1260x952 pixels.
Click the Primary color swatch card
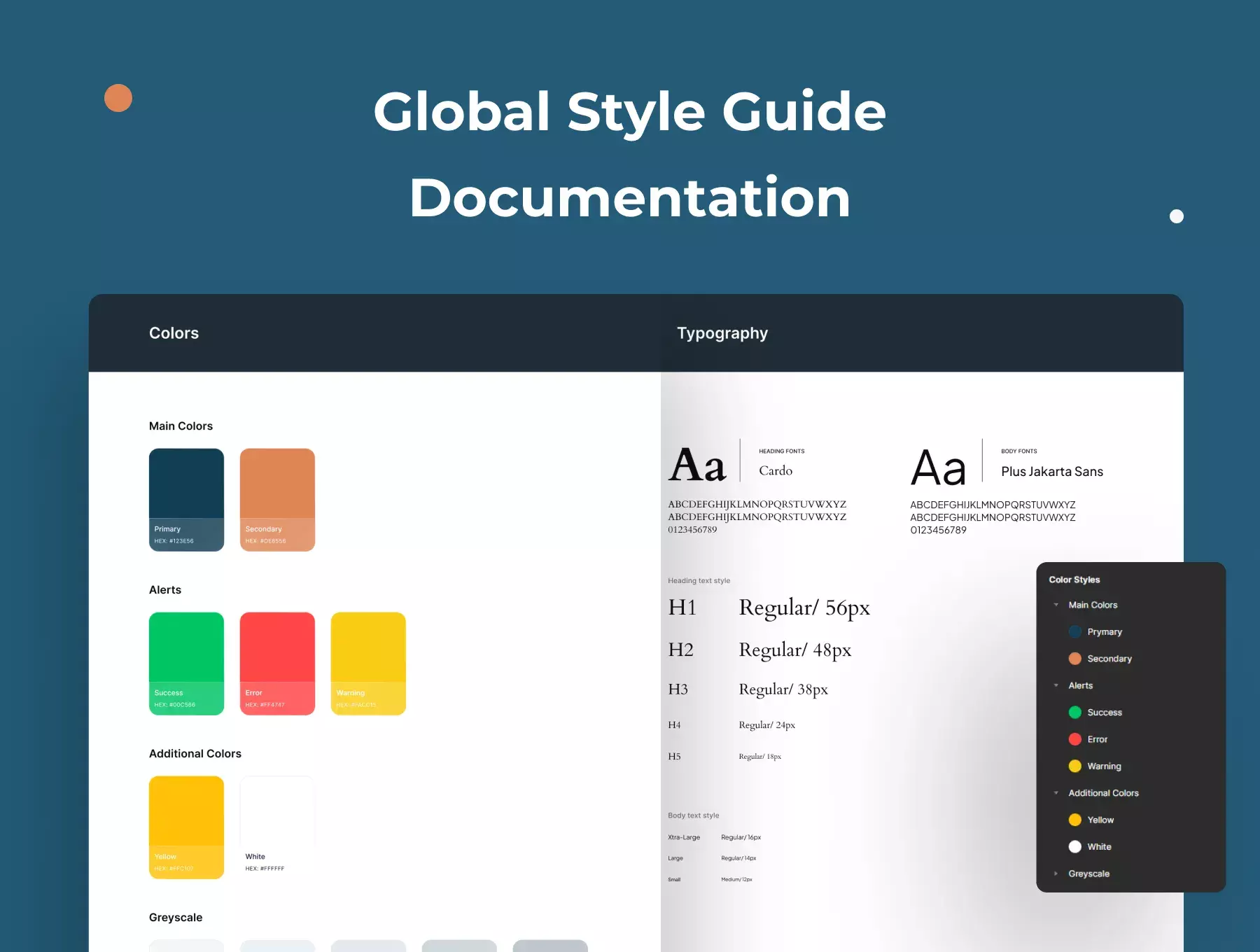[x=186, y=500]
